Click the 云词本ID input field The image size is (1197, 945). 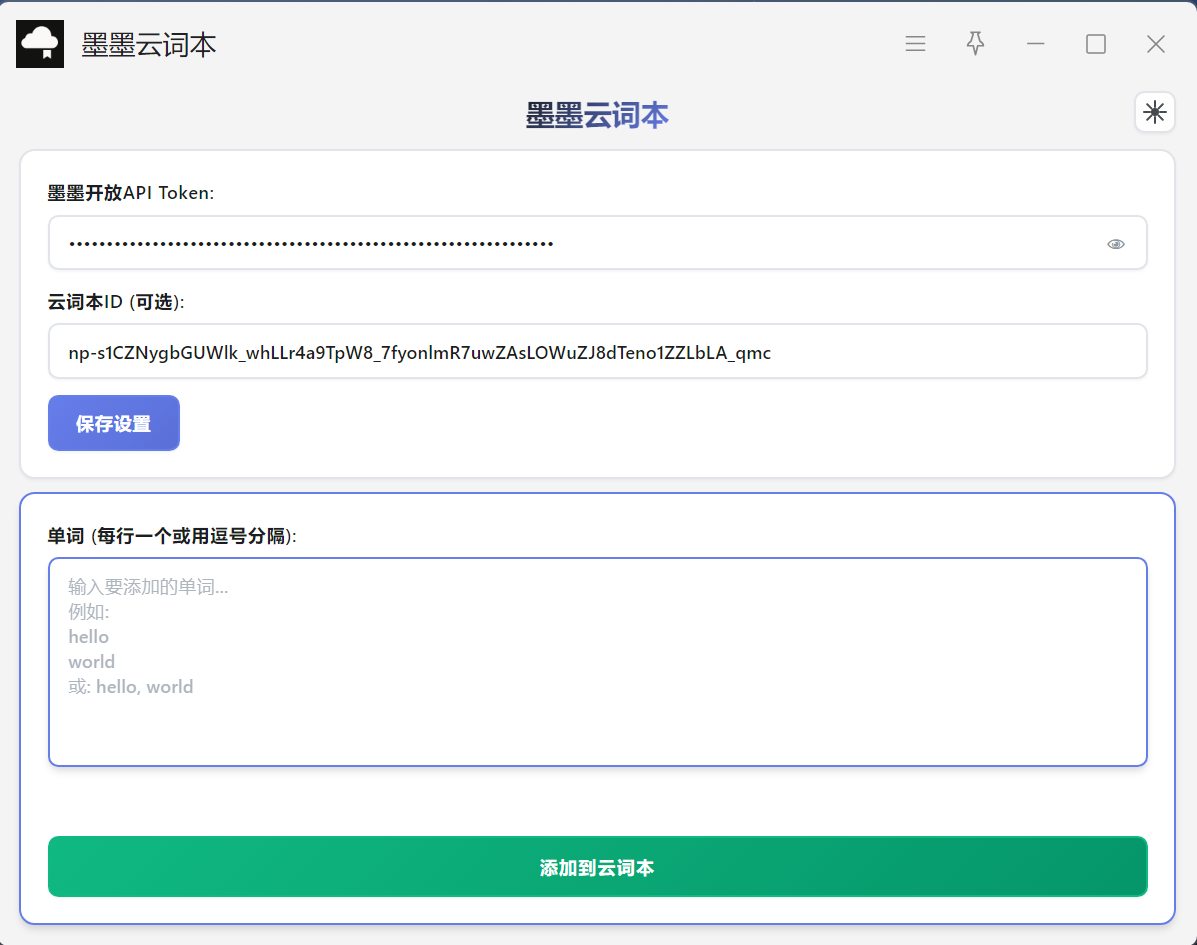tap(597, 351)
